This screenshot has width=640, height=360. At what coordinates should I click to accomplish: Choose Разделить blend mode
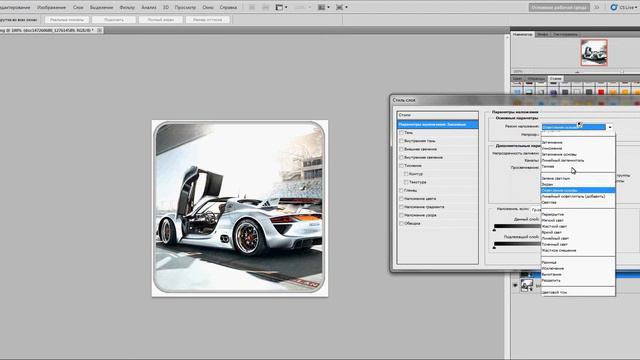click(578, 280)
